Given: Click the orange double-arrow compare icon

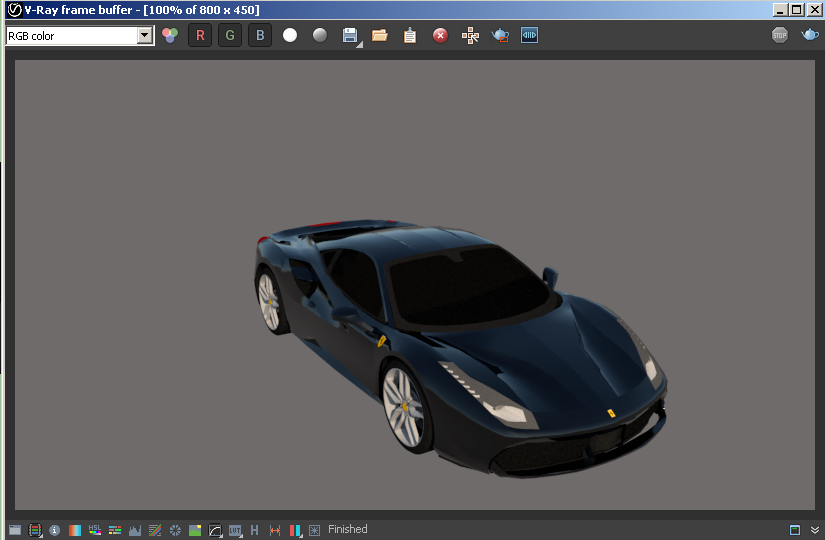Looking at the screenshot, I should pyautogui.click(x=275, y=530).
